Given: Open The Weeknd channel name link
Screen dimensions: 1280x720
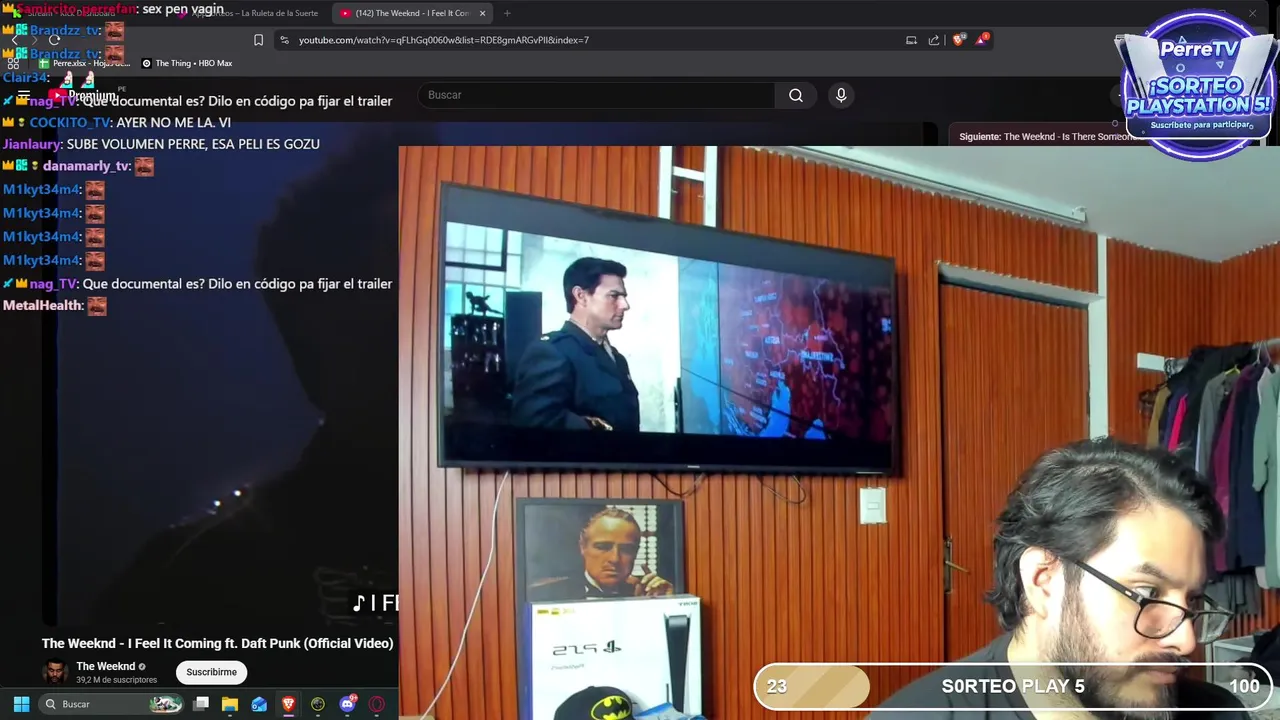Looking at the screenshot, I should tap(105, 666).
